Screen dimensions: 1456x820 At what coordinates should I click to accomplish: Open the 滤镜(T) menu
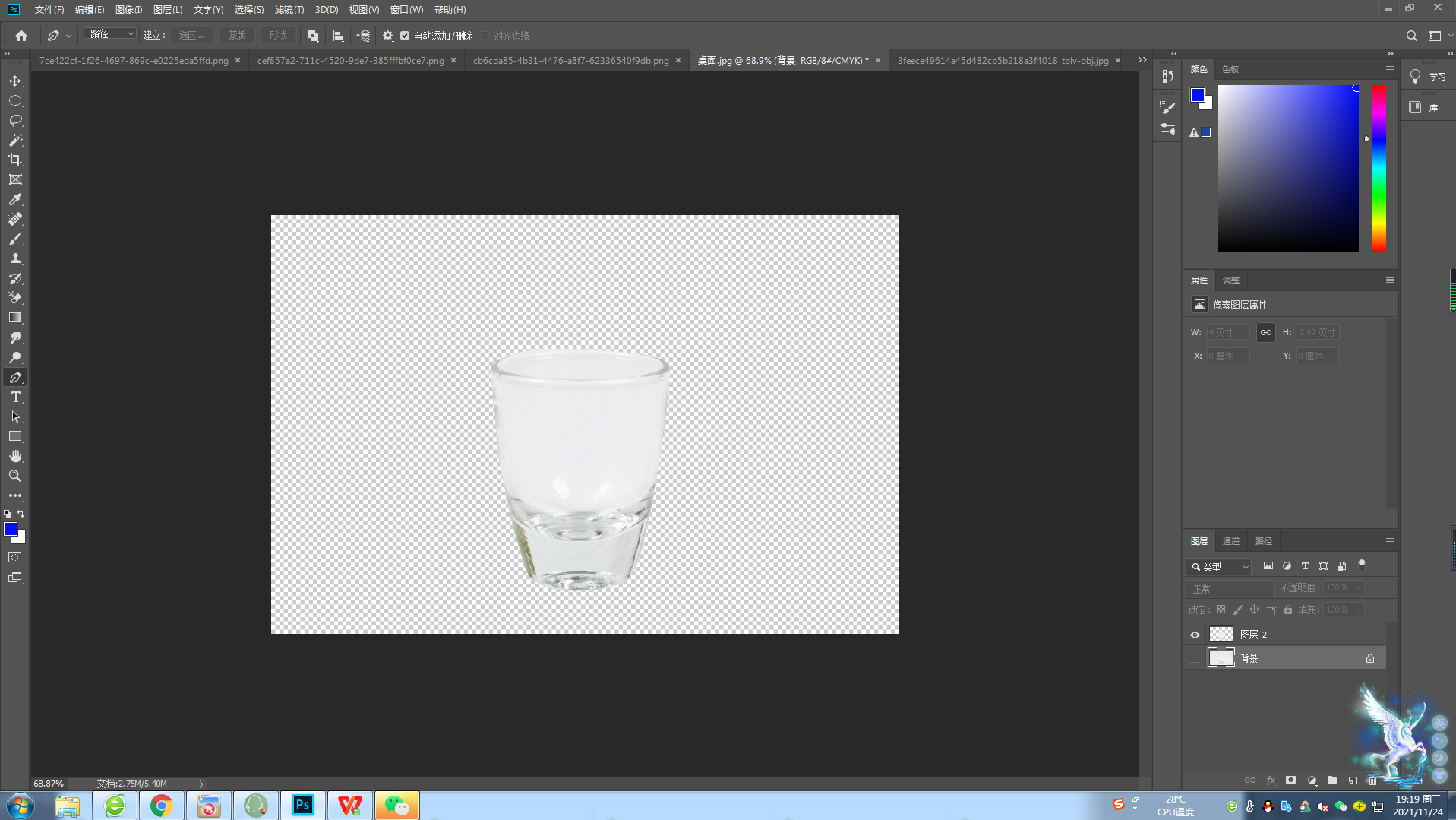click(x=289, y=10)
